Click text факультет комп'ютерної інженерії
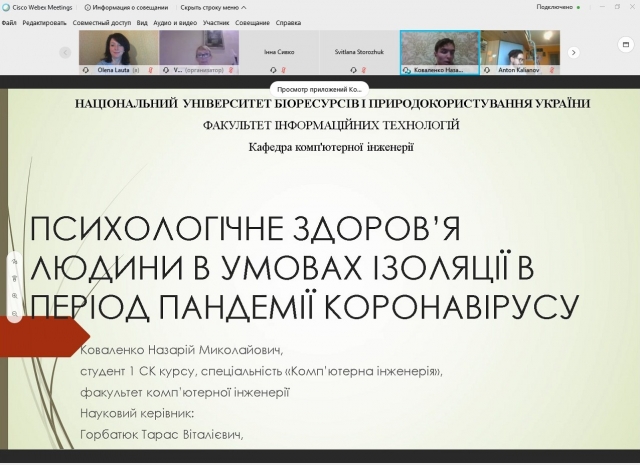The height and width of the screenshot is (465, 640). 185,392
